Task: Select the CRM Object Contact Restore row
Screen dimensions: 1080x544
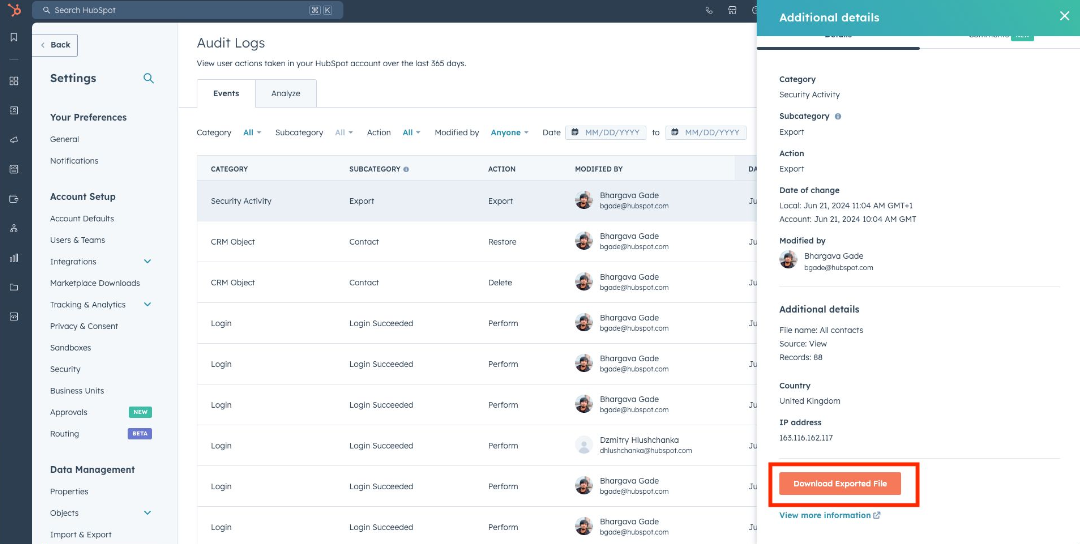Action: coord(477,242)
